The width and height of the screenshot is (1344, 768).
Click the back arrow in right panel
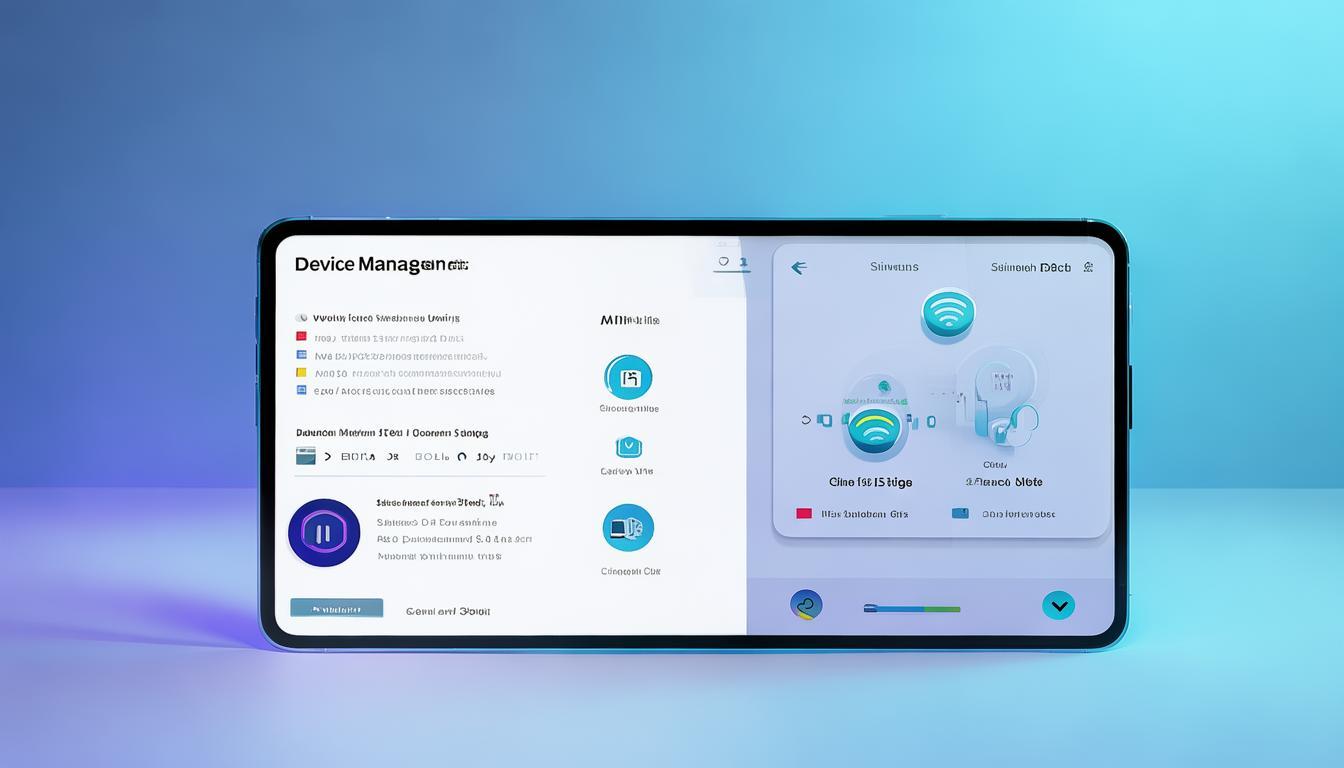click(798, 268)
